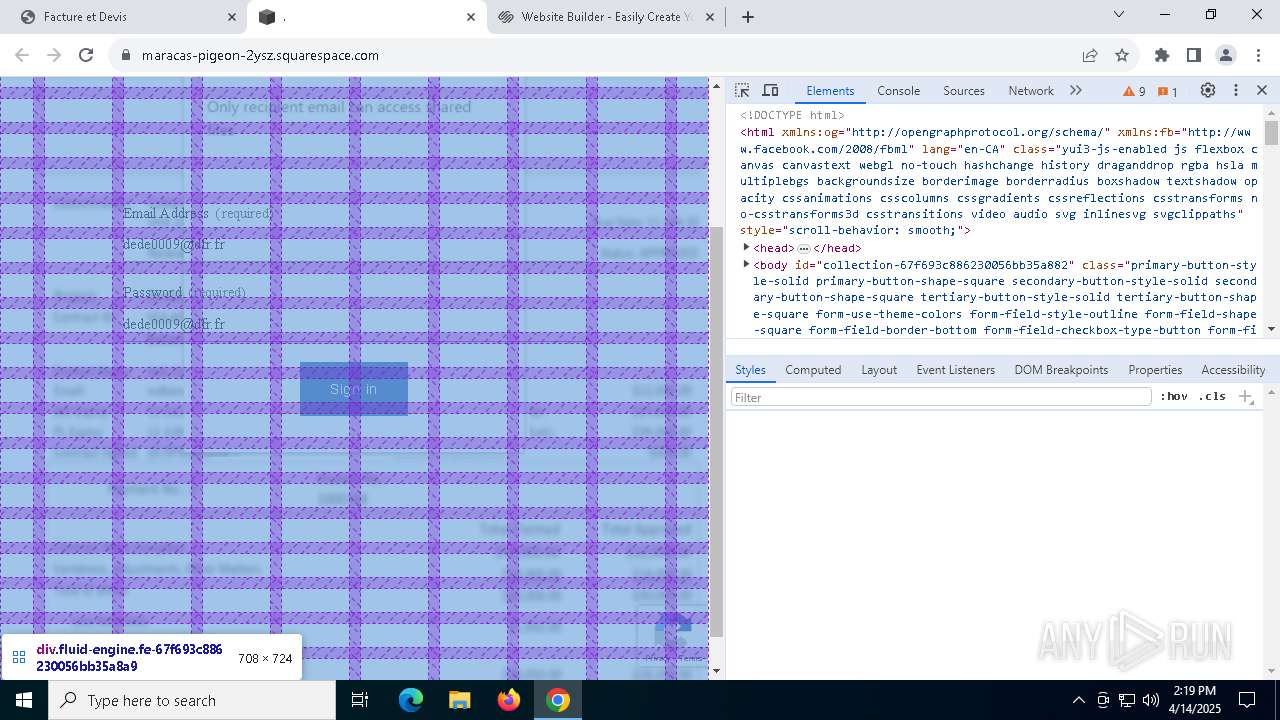The height and width of the screenshot is (720, 1280).
Task: Close the Facture et Devis tab
Action: pyautogui.click(x=231, y=17)
